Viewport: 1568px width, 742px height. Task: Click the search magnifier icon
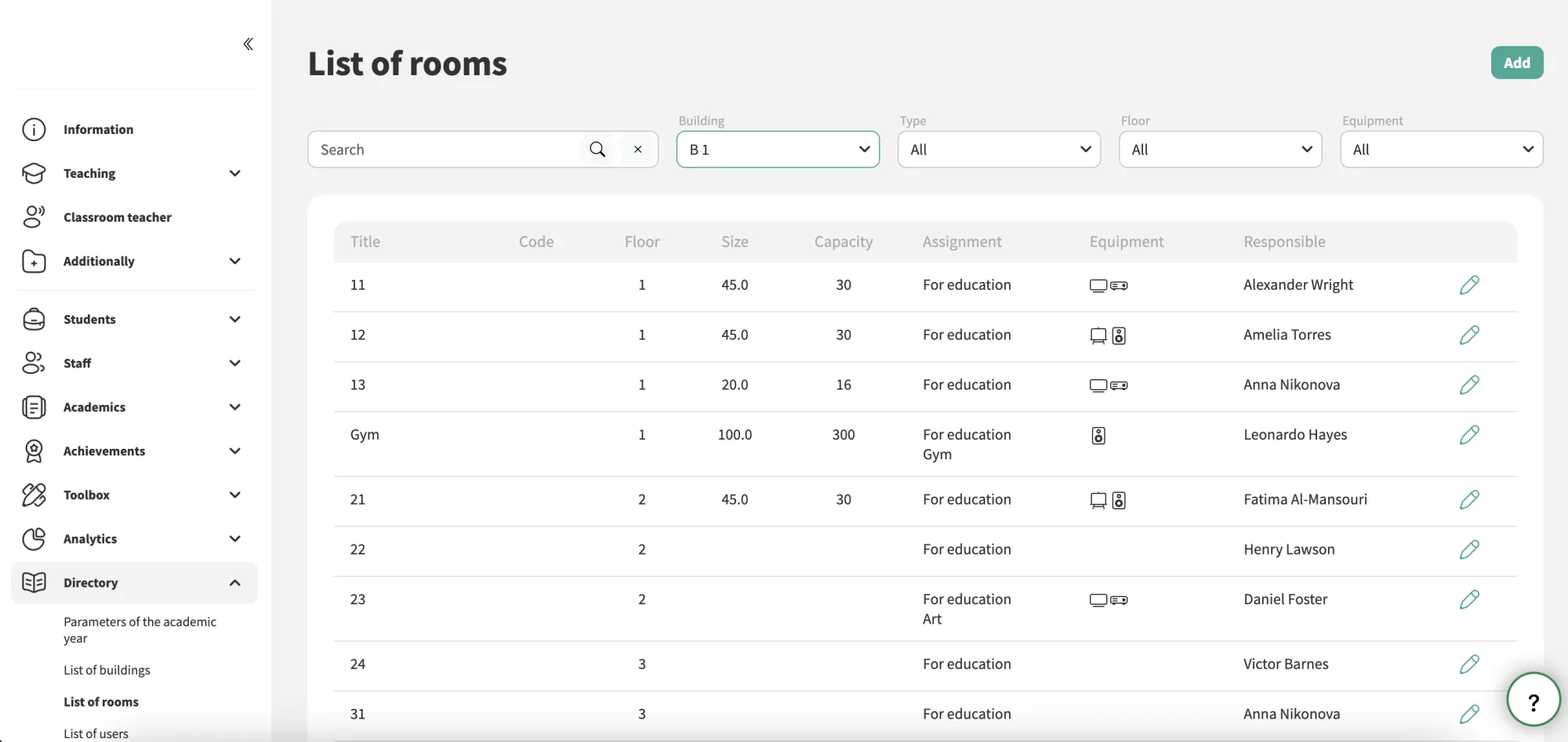pos(597,149)
